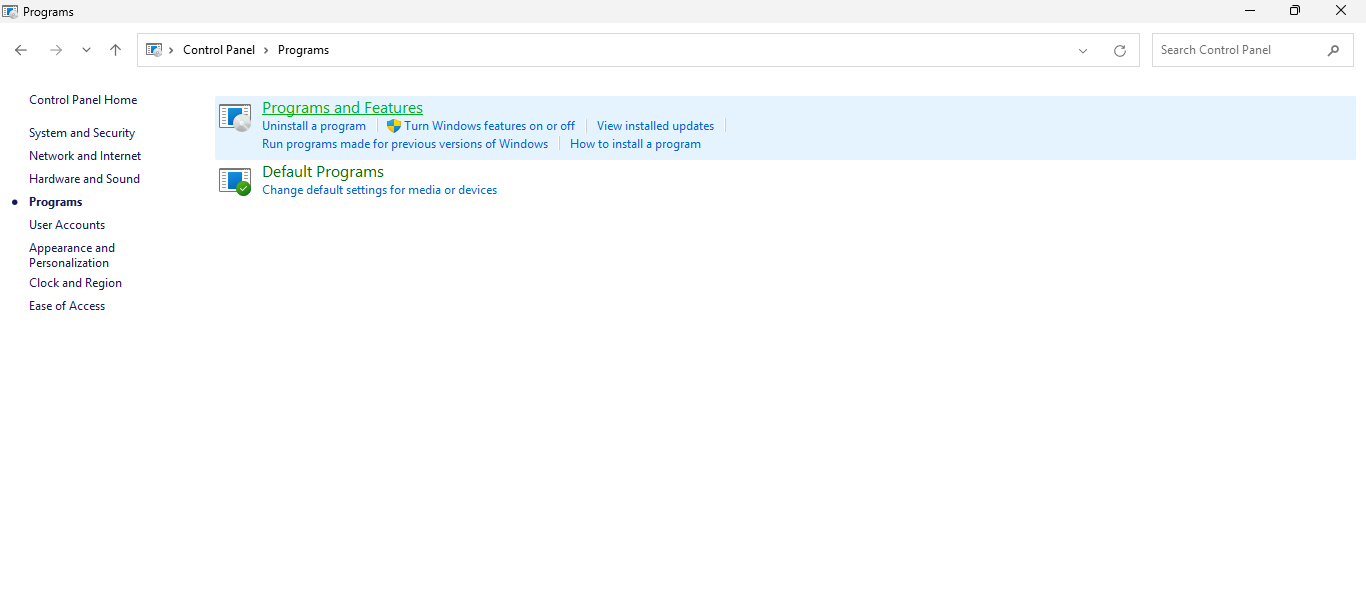Go to Control Panel Home

[x=83, y=100]
